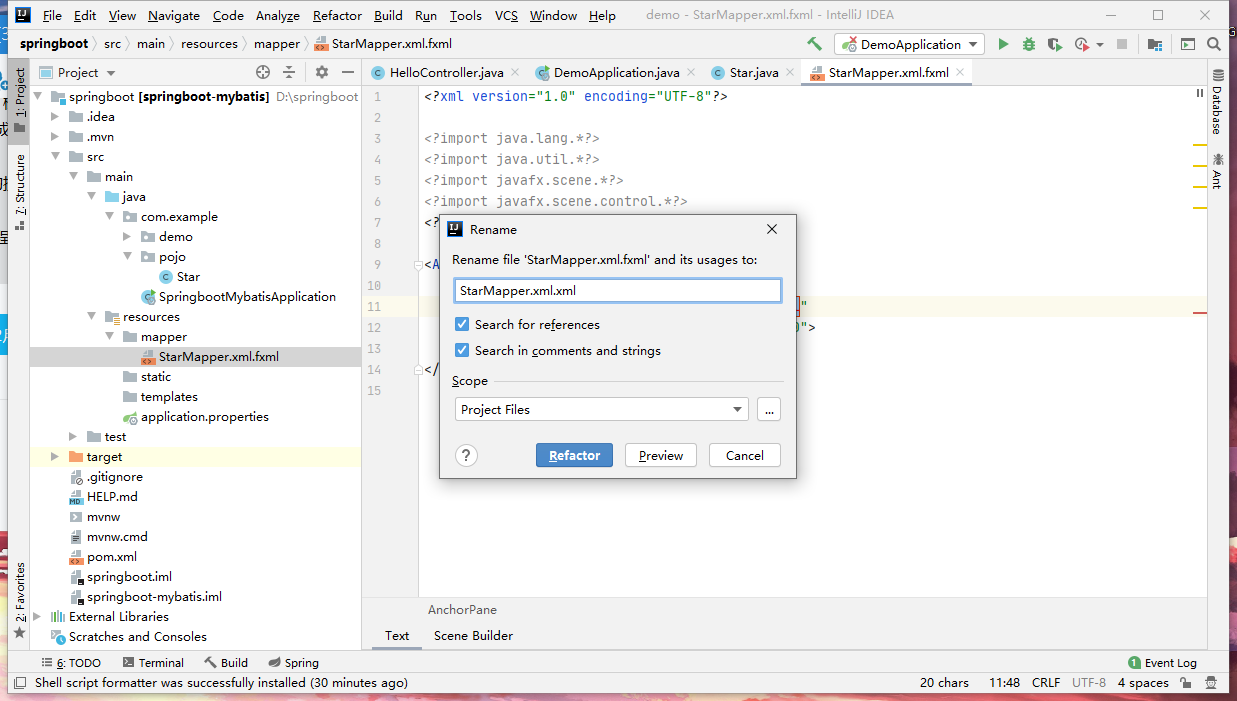
Task: Click the read-only lock icon in status bar
Action: pos(1185,683)
